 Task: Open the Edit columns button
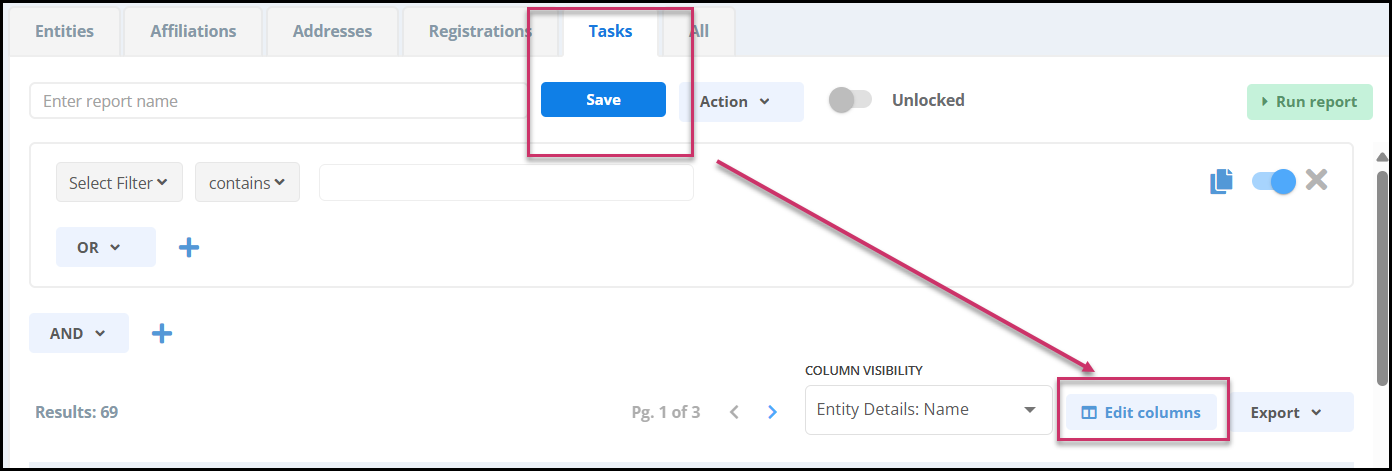click(x=1141, y=412)
